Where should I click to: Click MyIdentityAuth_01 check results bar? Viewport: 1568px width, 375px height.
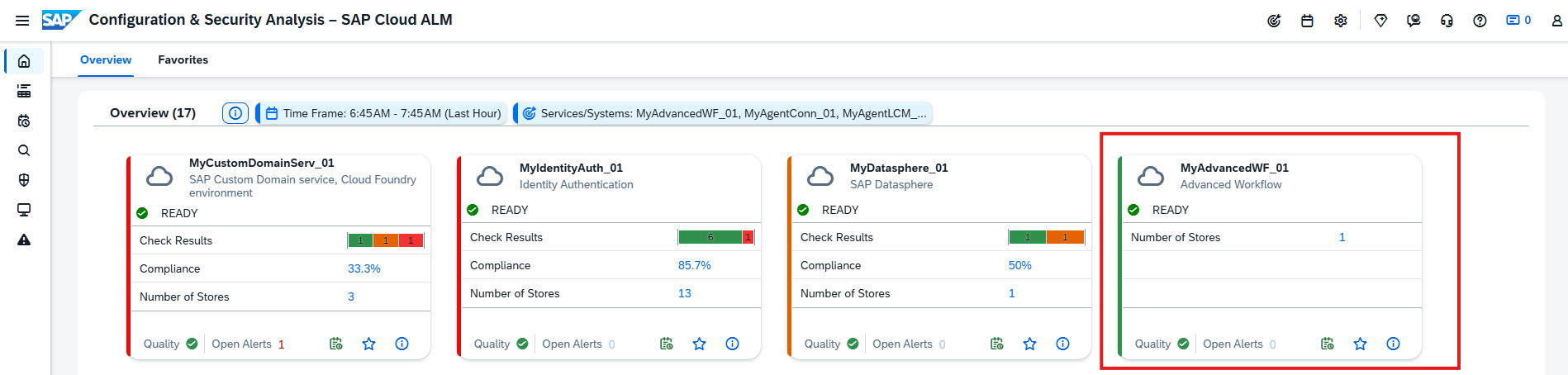(x=716, y=237)
